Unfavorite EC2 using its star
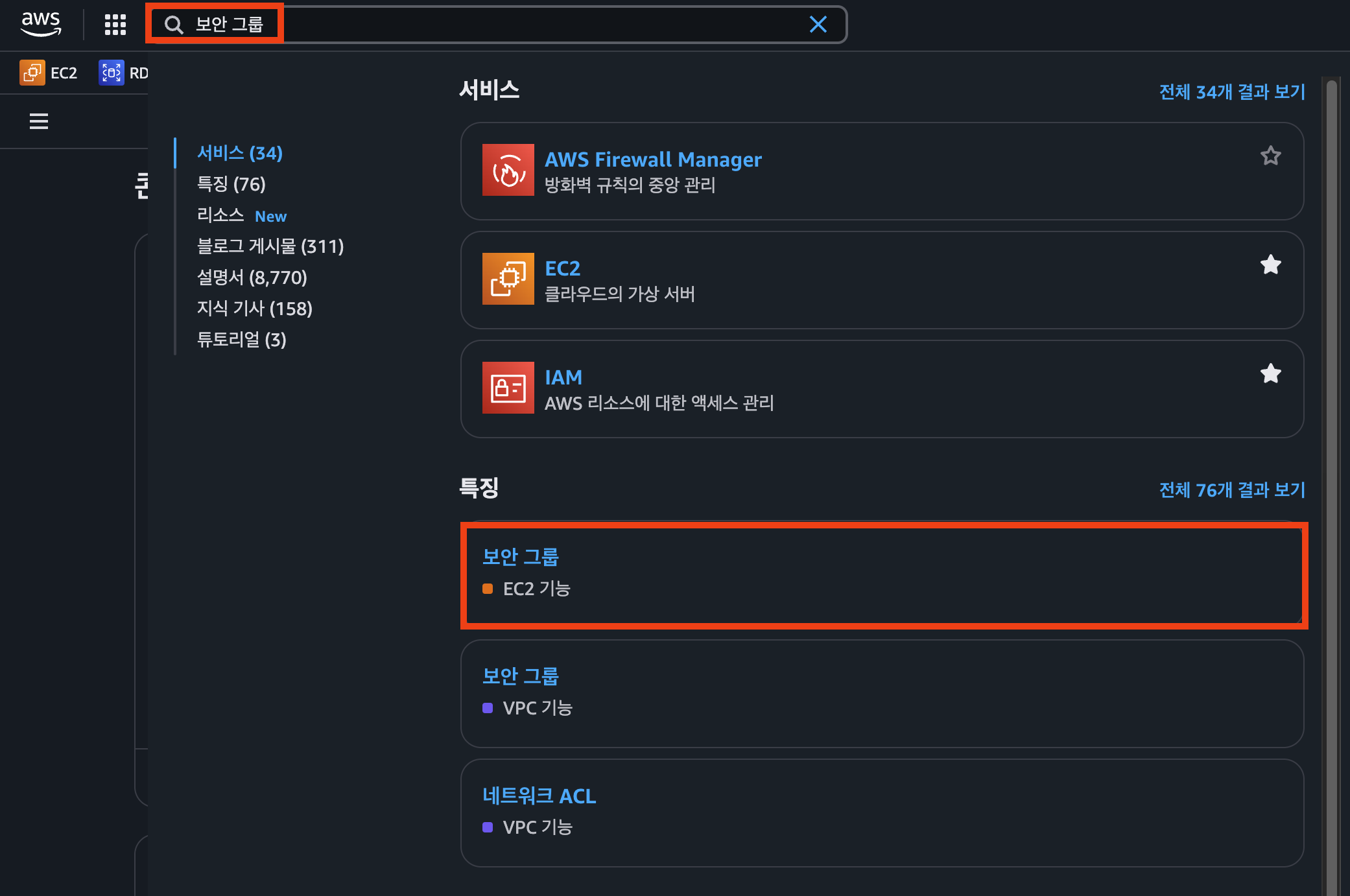The height and width of the screenshot is (896, 1350). tap(1270, 265)
